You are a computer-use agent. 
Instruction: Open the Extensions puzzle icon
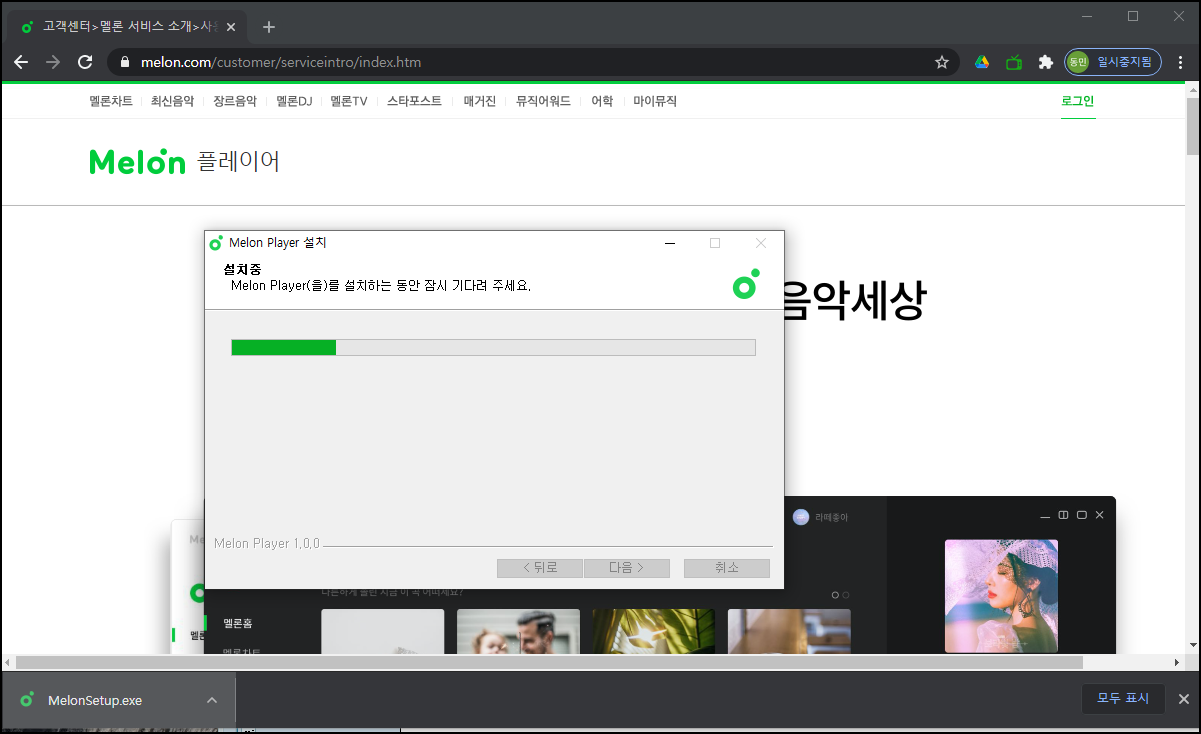point(1046,62)
